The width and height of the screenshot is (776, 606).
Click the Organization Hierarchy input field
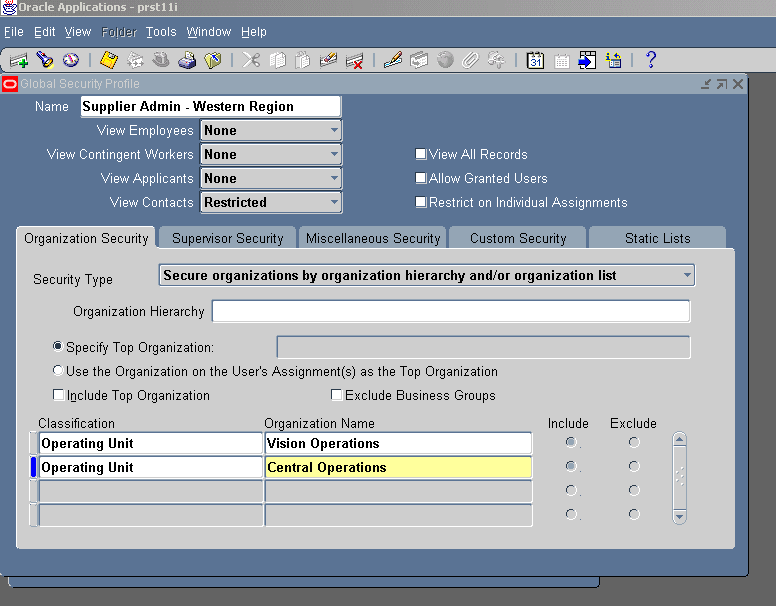click(451, 311)
